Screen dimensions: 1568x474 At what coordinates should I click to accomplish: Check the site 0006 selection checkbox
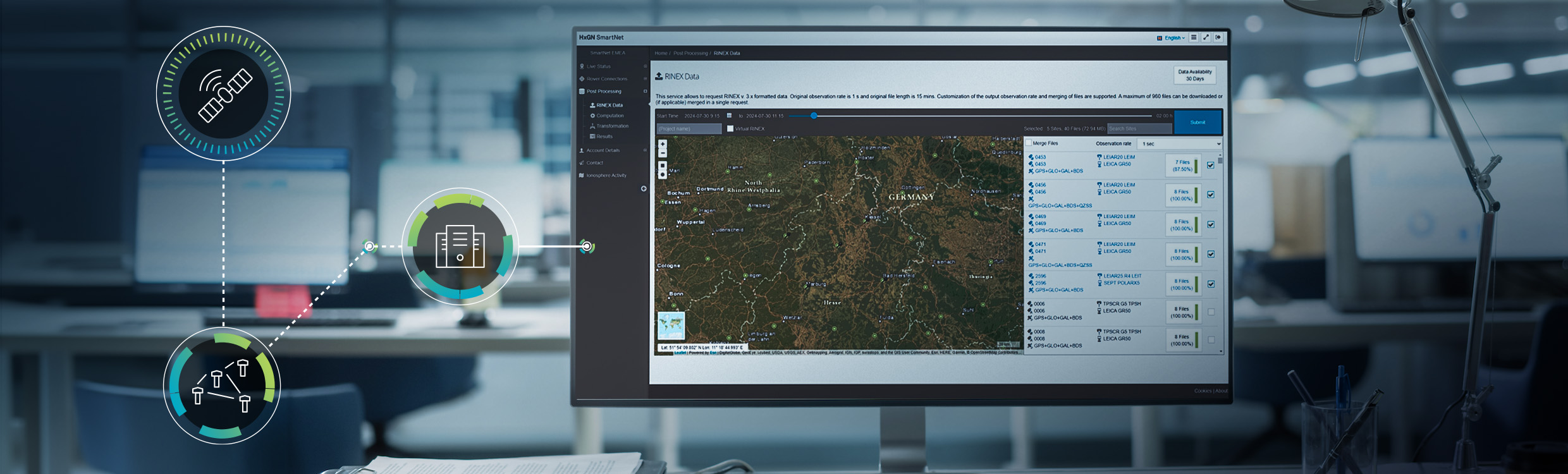pos(1211,312)
